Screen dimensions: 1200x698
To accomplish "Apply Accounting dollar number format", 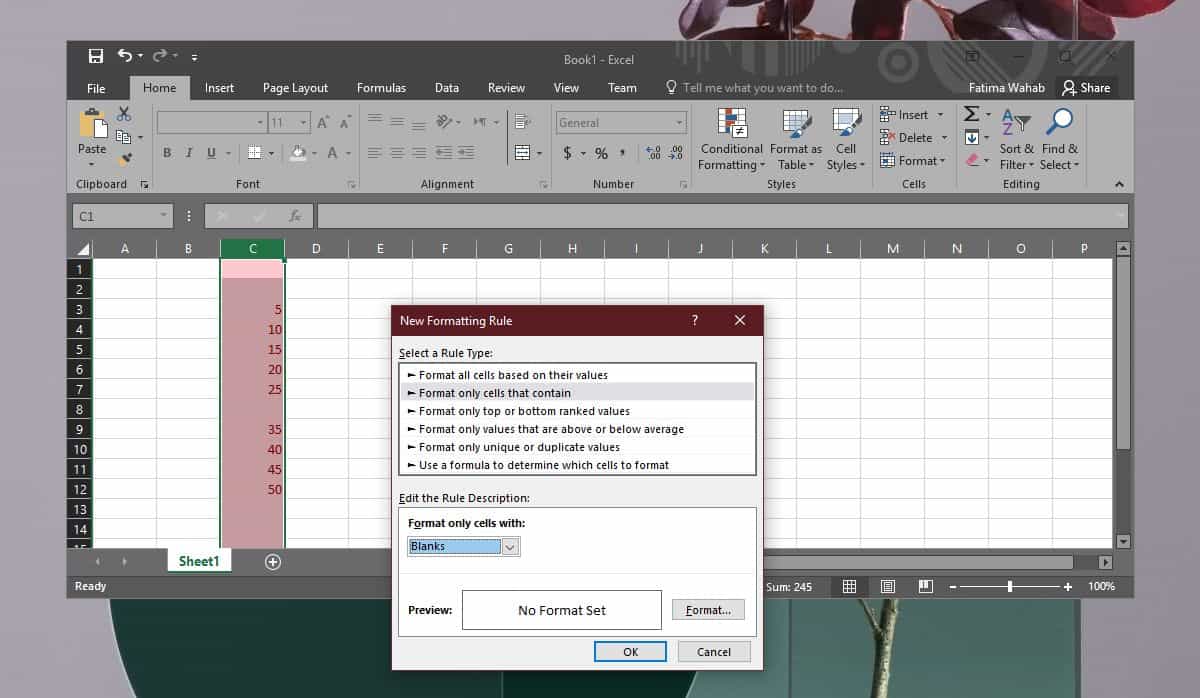I will (567, 153).
